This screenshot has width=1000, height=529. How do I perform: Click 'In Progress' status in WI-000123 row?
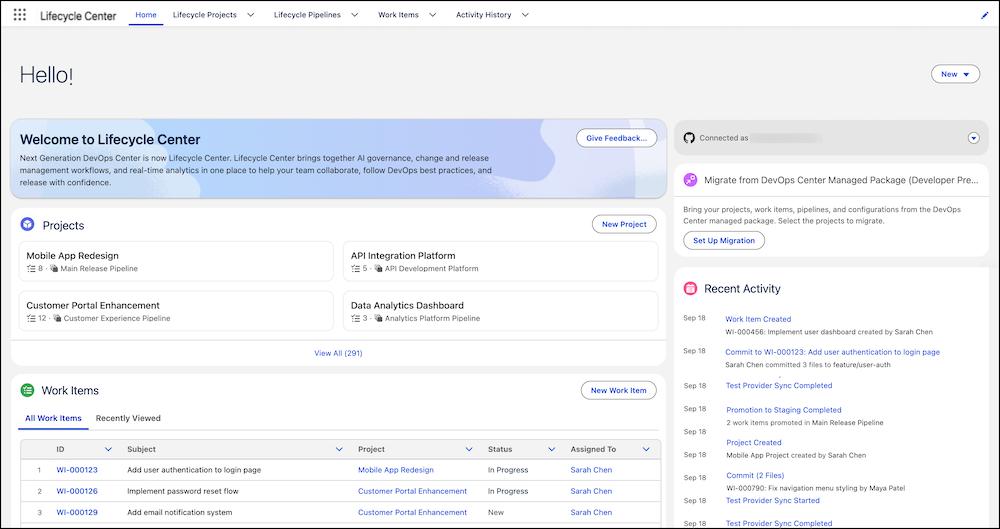508,470
